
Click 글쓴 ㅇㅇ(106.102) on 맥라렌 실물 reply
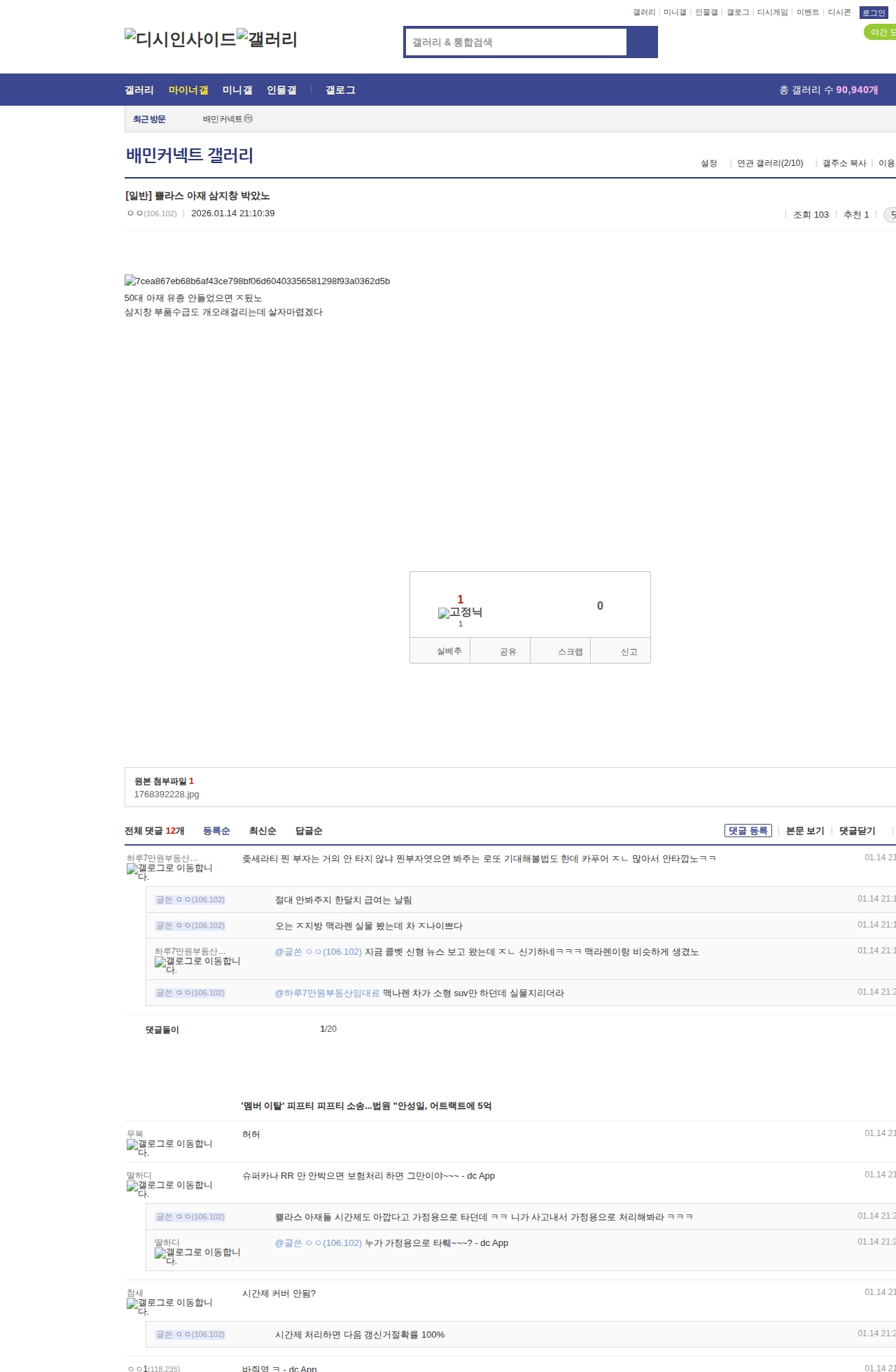[190, 925]
